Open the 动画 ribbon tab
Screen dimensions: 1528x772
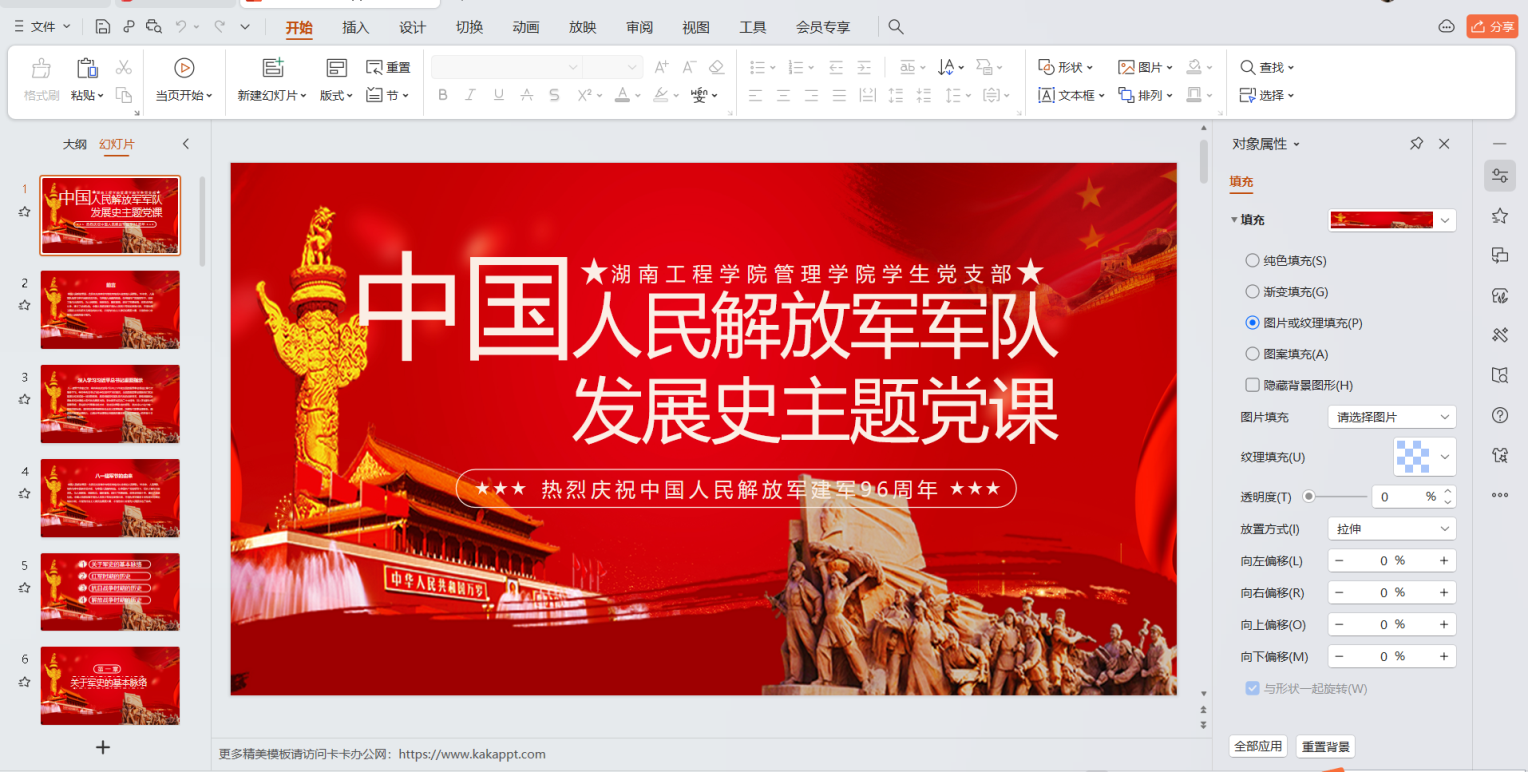pyautogui.click(x=526, y=27)
